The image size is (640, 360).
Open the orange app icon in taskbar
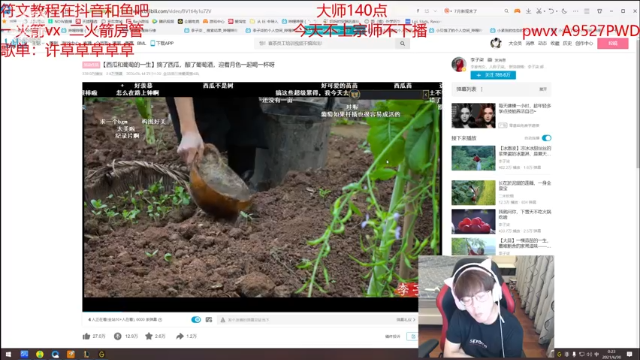tap(71, 354)
